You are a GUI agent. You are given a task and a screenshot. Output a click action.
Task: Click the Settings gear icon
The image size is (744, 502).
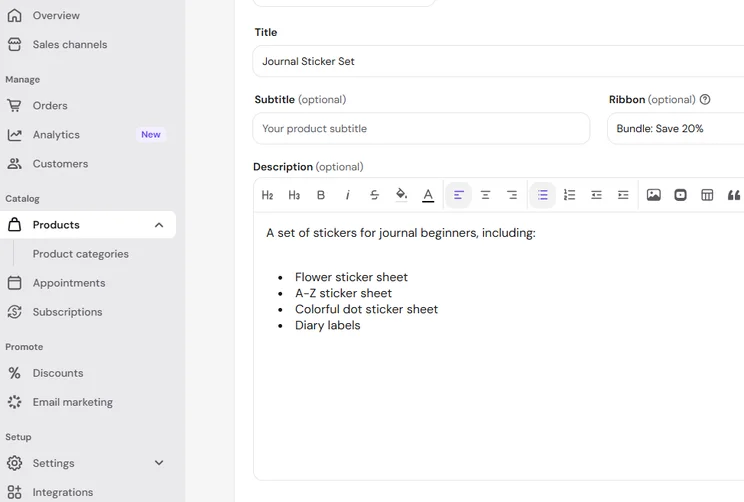[x=15, y=463]
